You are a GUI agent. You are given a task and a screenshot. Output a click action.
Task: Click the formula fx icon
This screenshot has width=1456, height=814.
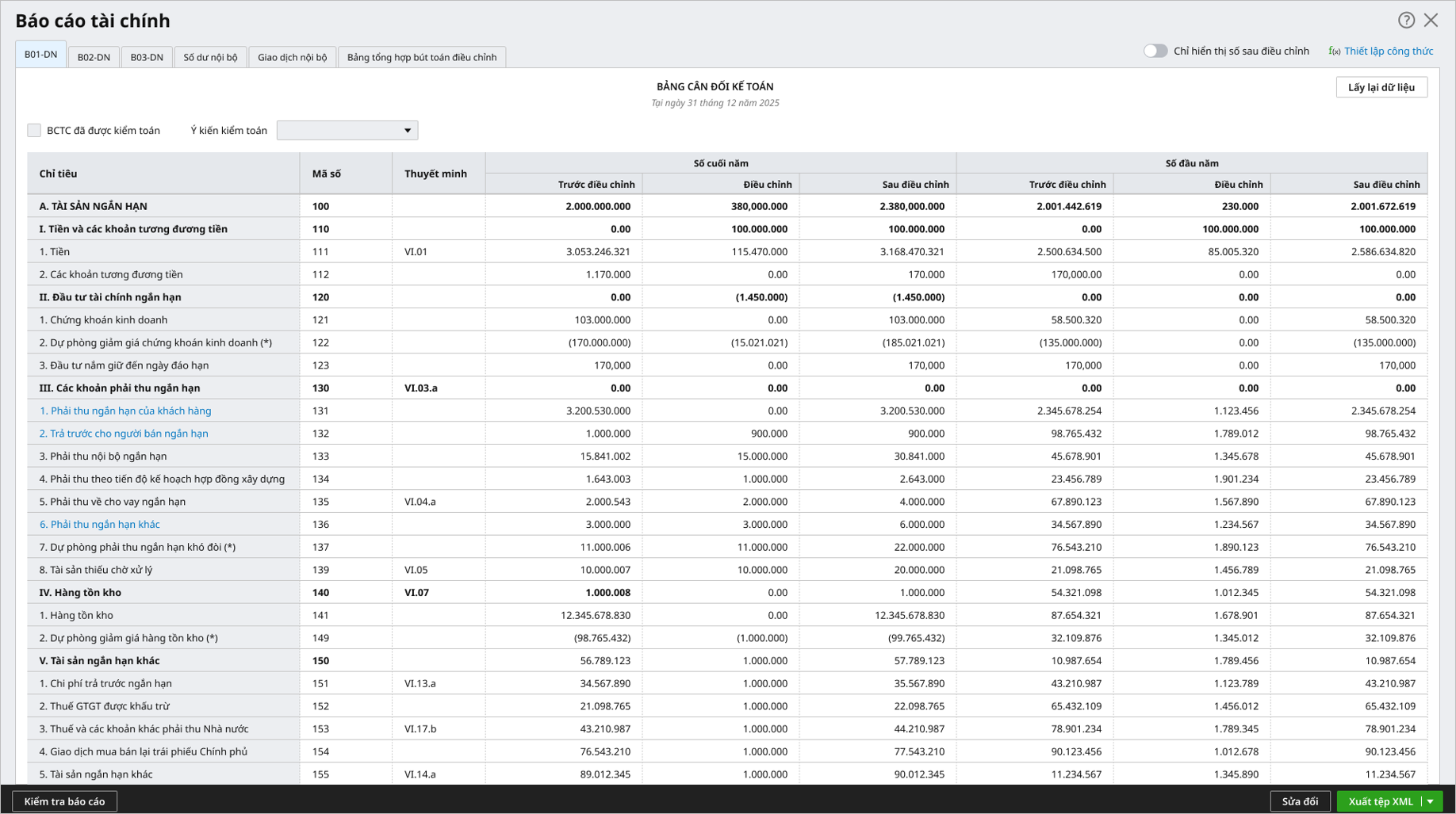pyautogui.click(x=1334, y=52)
